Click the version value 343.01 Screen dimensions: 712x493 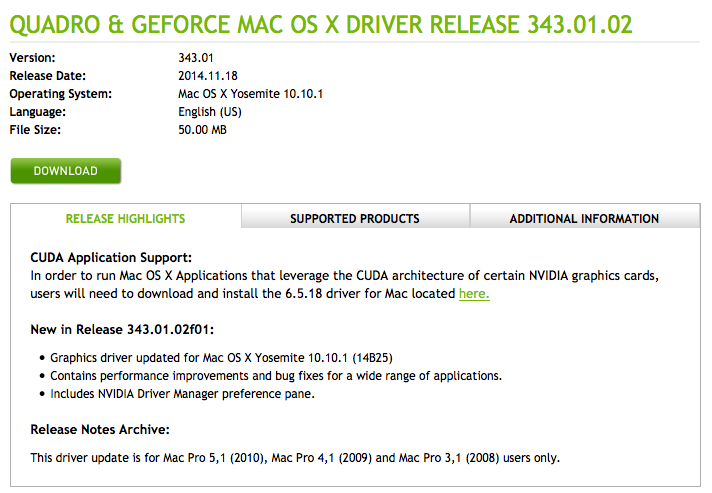pyautogui.click(x=197, y=58)
